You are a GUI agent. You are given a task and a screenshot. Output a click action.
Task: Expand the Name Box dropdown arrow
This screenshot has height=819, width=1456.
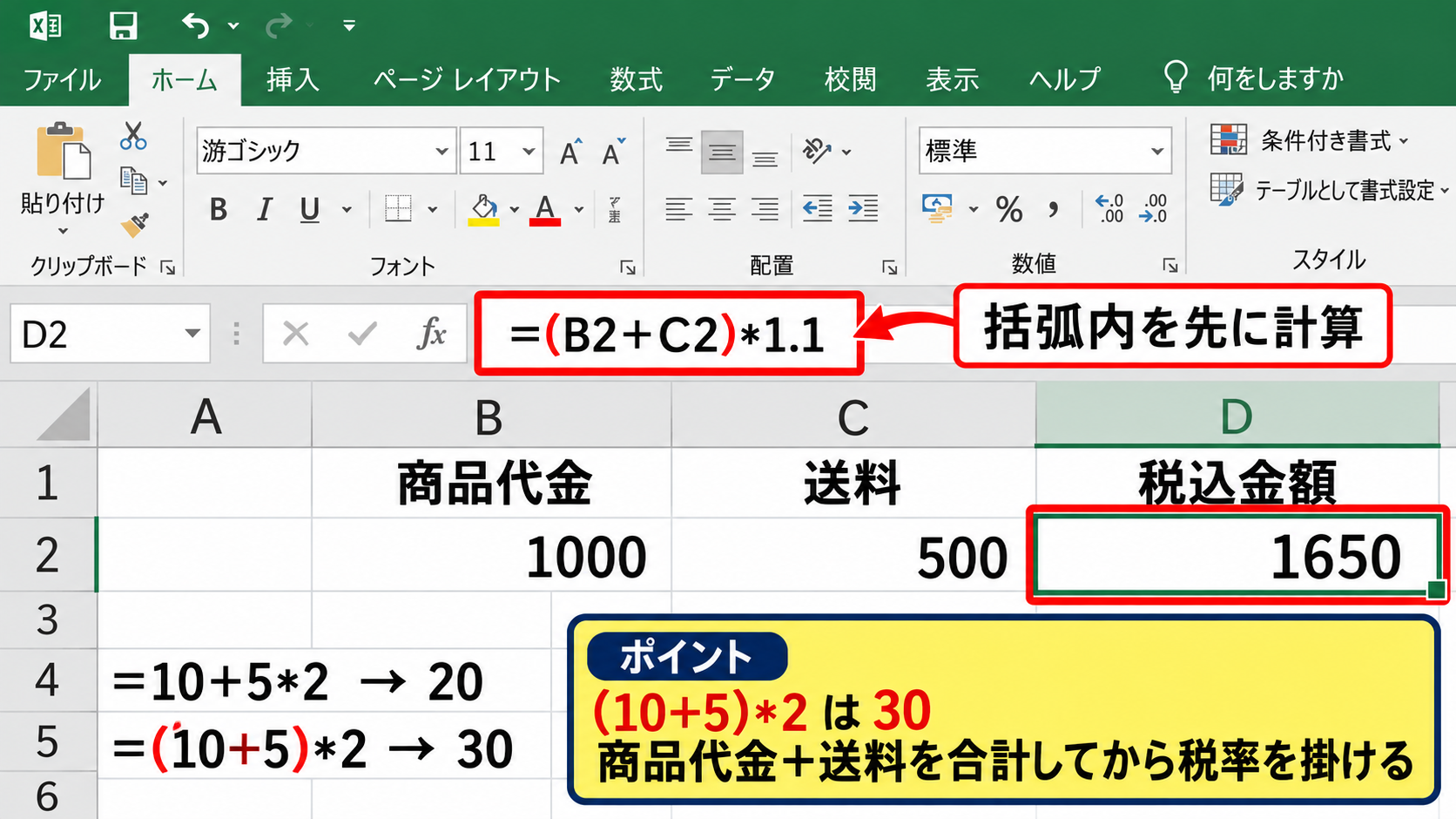192,333
